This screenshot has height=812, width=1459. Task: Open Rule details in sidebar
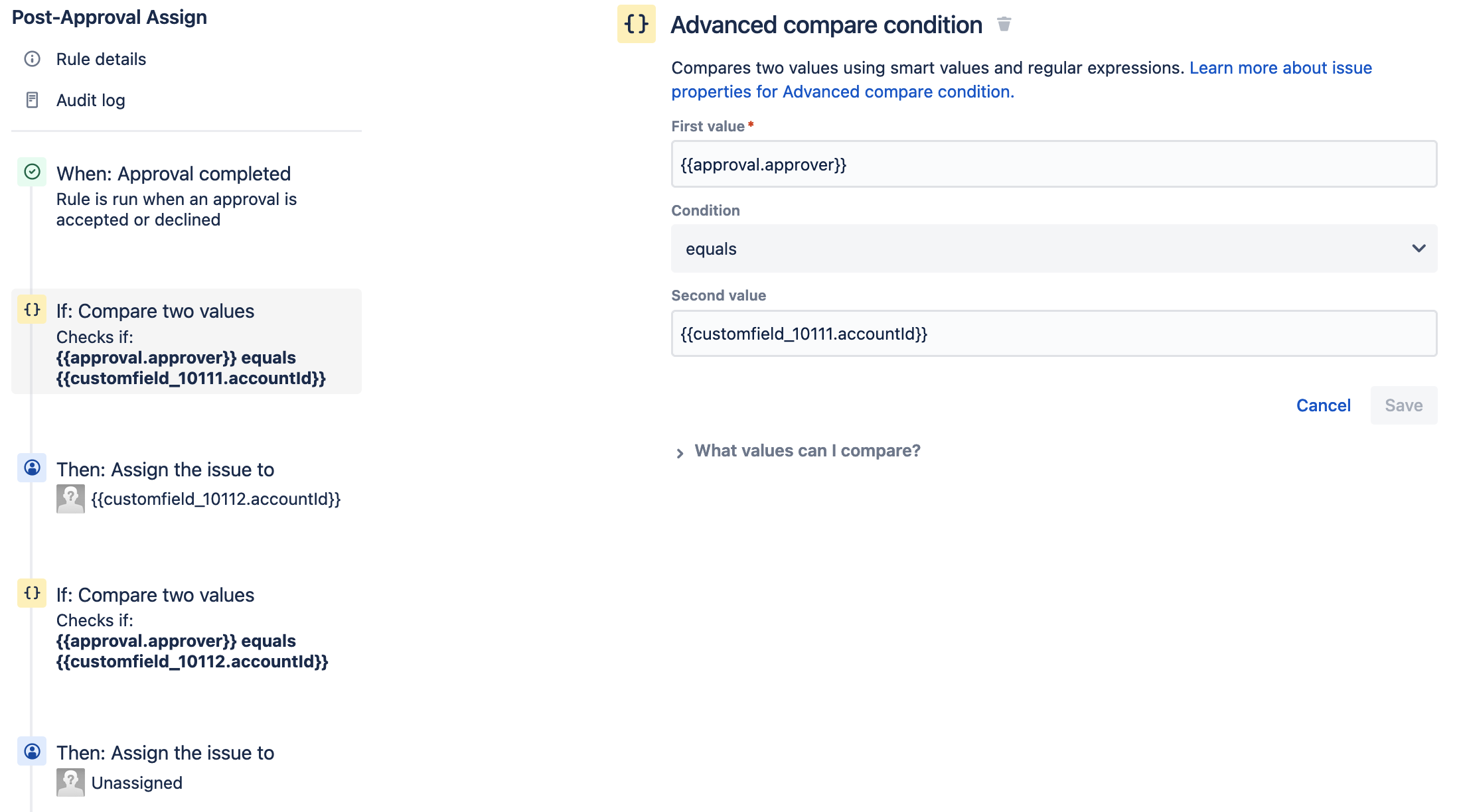101,59
